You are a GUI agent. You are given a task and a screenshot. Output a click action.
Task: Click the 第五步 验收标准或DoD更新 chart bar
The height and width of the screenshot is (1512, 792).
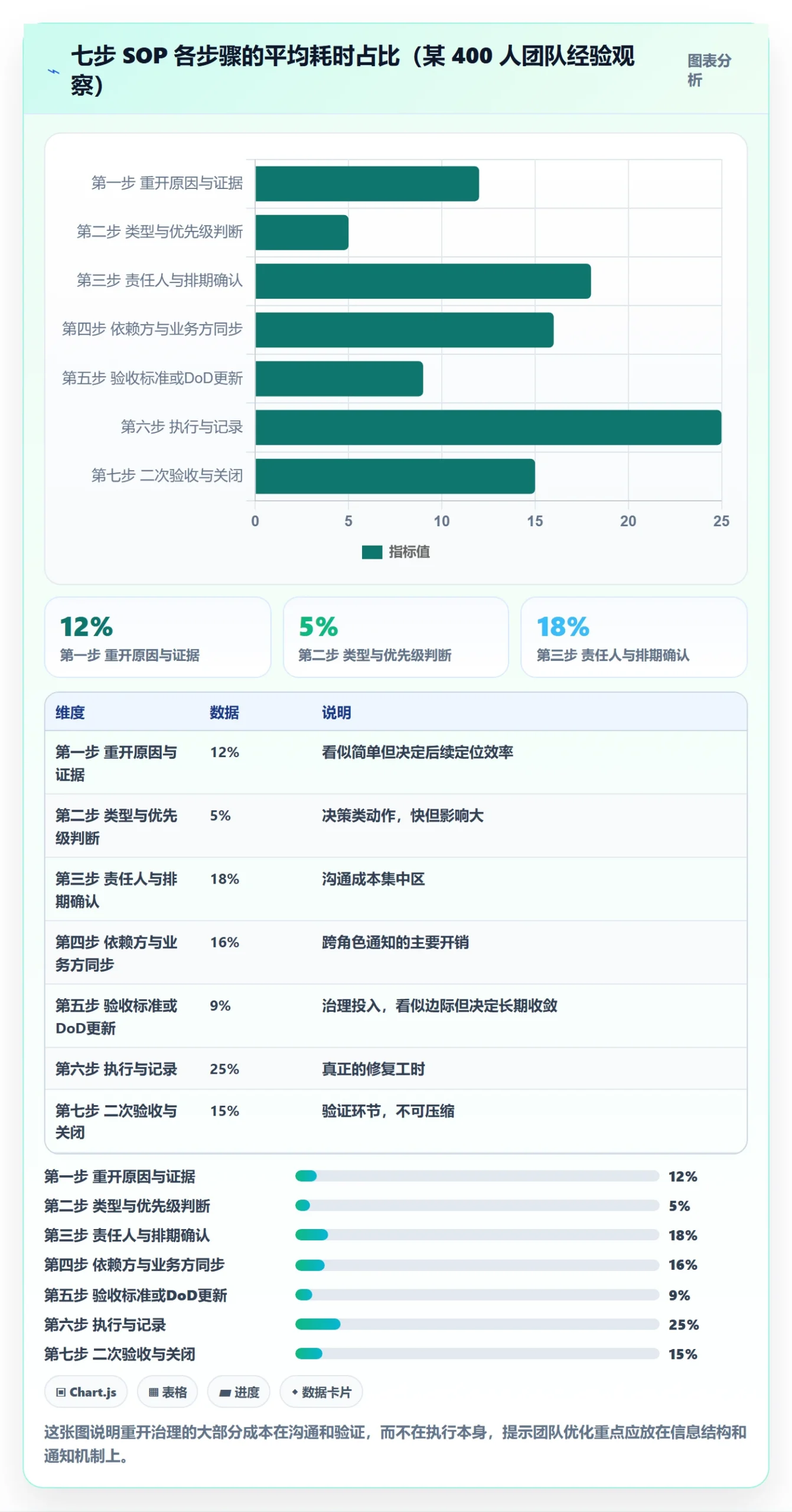[x=339, y=379]
